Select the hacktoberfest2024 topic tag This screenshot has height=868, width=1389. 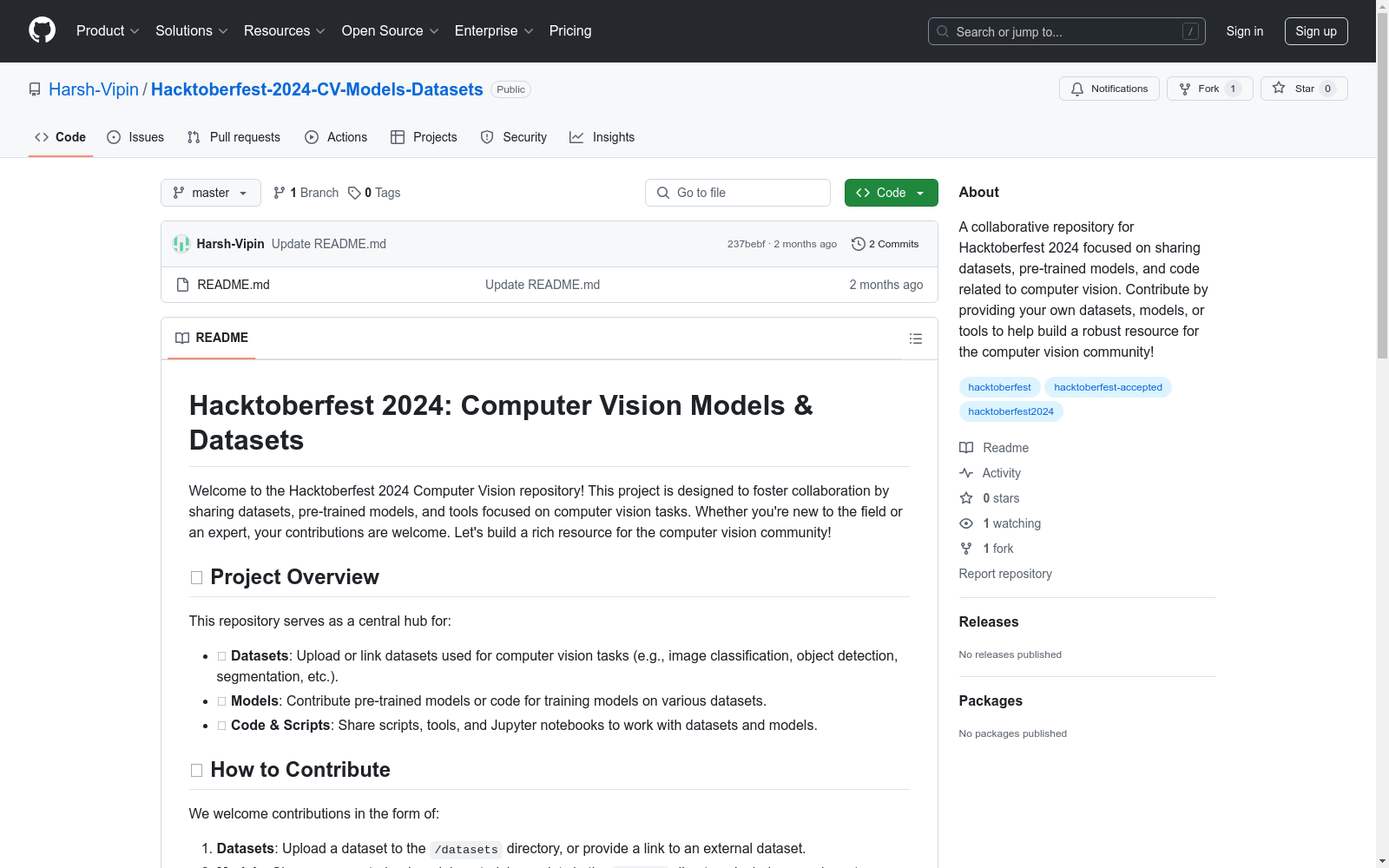tap(1010, 411)
